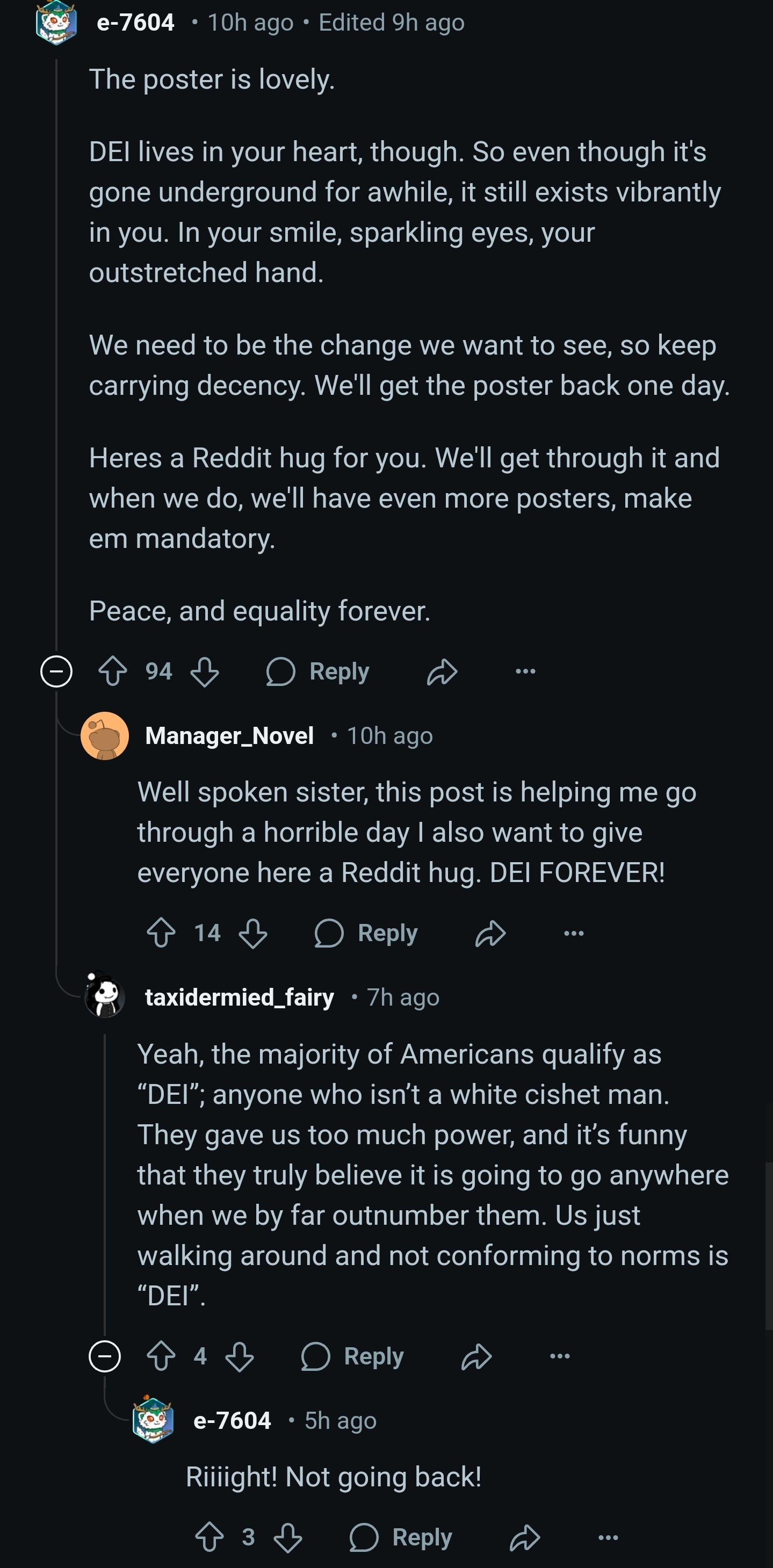The height and width of the screenshot is (1568, 773).
Task: Downvote taxidermied_fairy's comment
Action: tap(239, 1356)
